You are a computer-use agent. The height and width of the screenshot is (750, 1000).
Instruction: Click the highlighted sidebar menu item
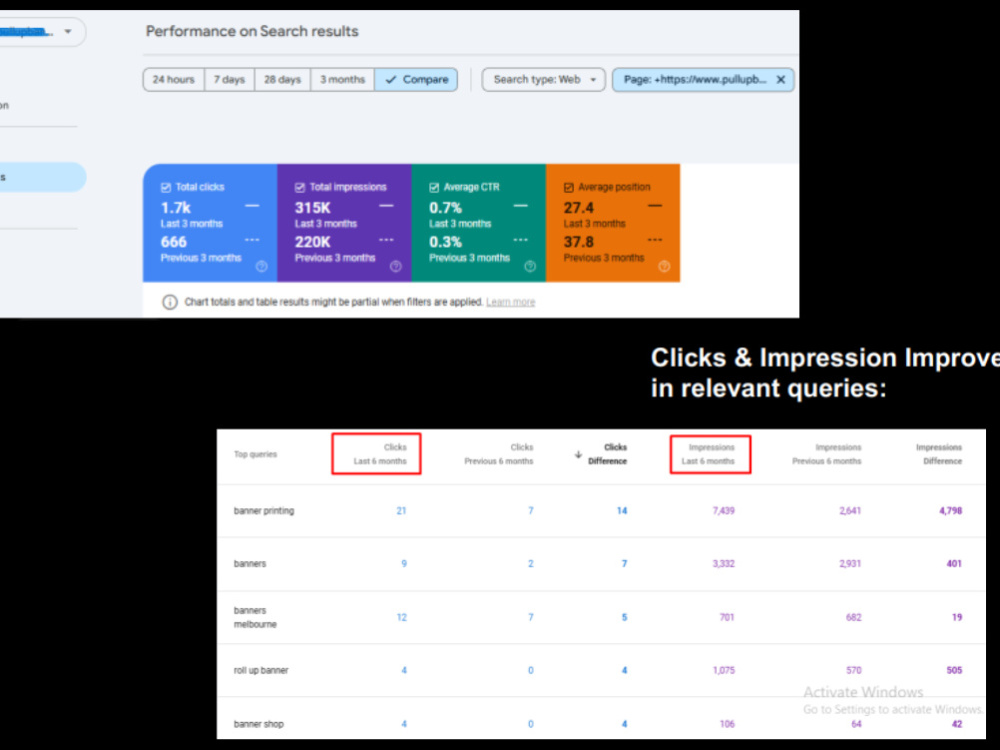pos(42,177)
